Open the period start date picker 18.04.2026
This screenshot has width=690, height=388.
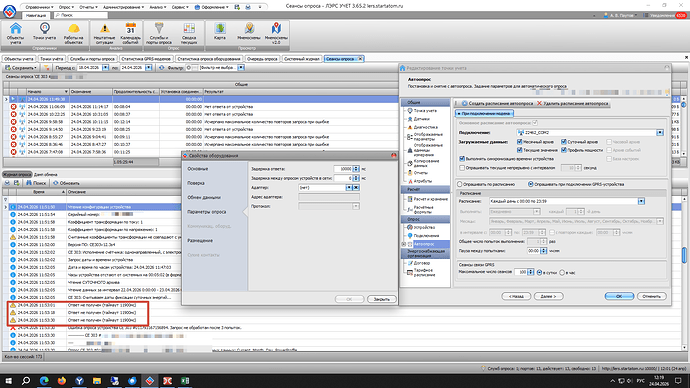(x=105, y=68)
